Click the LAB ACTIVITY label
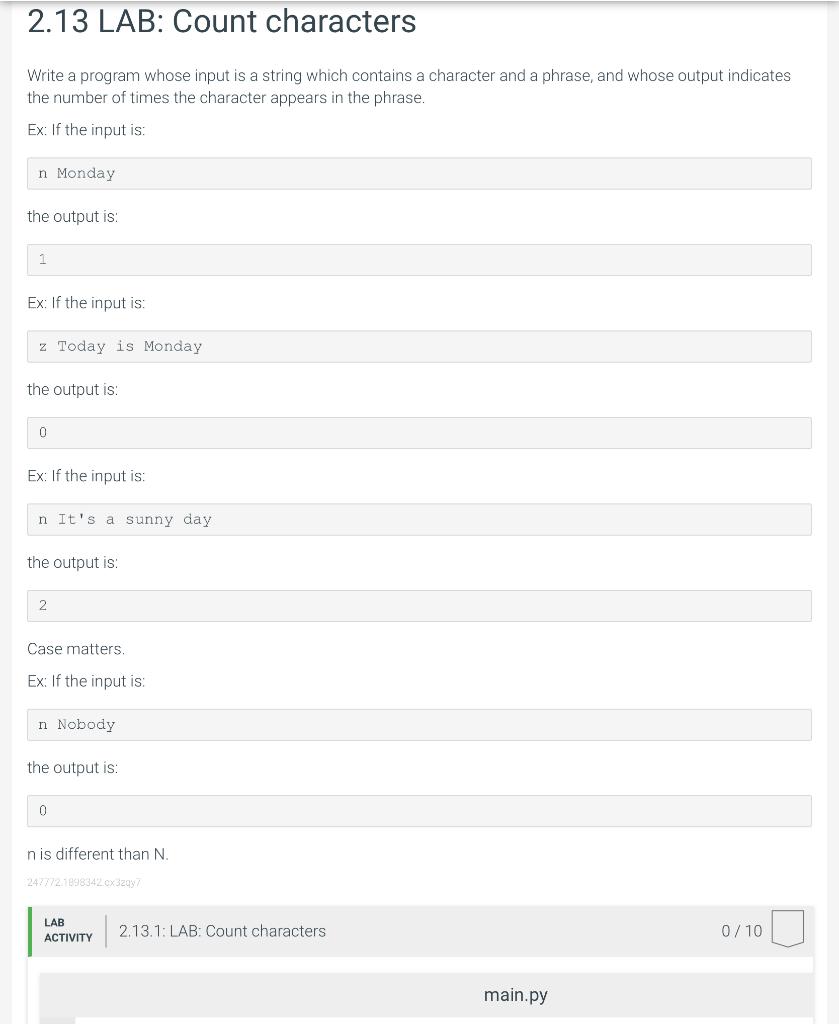 [x=68, y=930]
